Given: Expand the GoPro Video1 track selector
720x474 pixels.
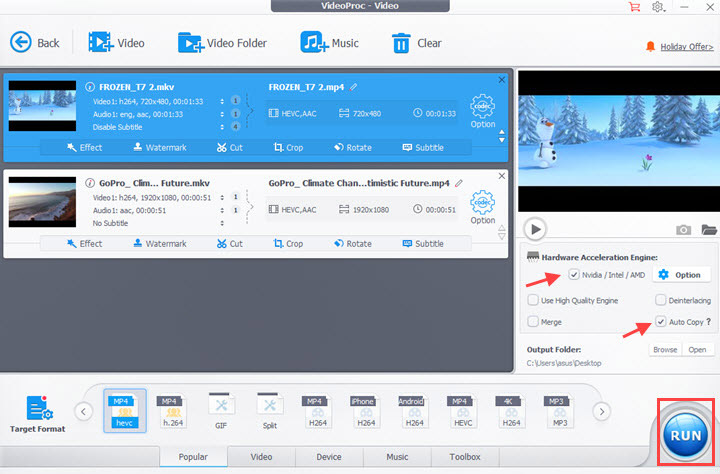Looking at the screenshot, I should click(222, 197).
